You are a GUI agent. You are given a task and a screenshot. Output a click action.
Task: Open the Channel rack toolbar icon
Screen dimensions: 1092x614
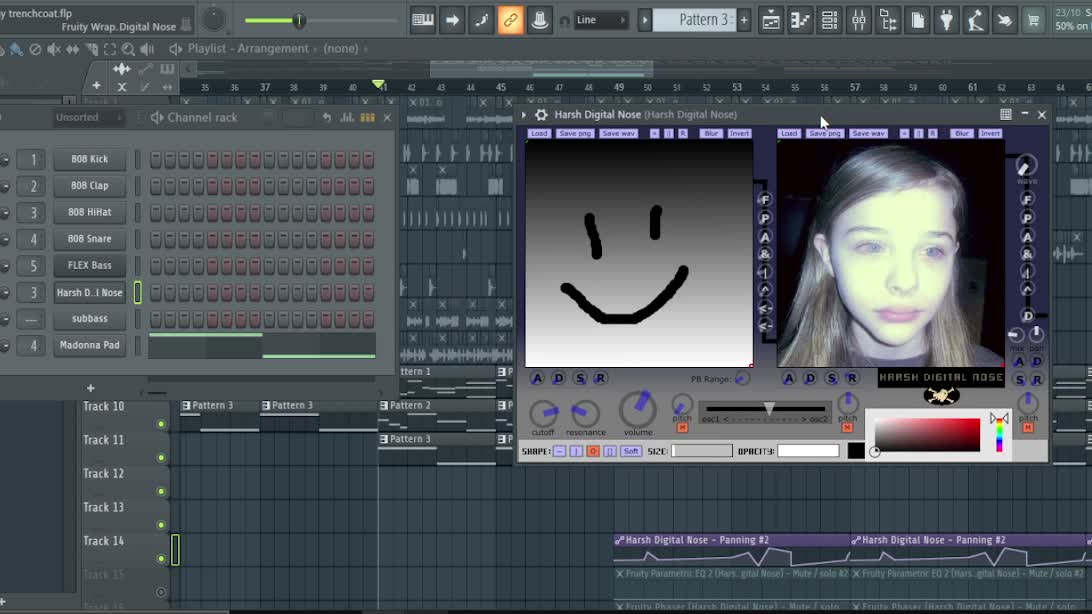829,20
